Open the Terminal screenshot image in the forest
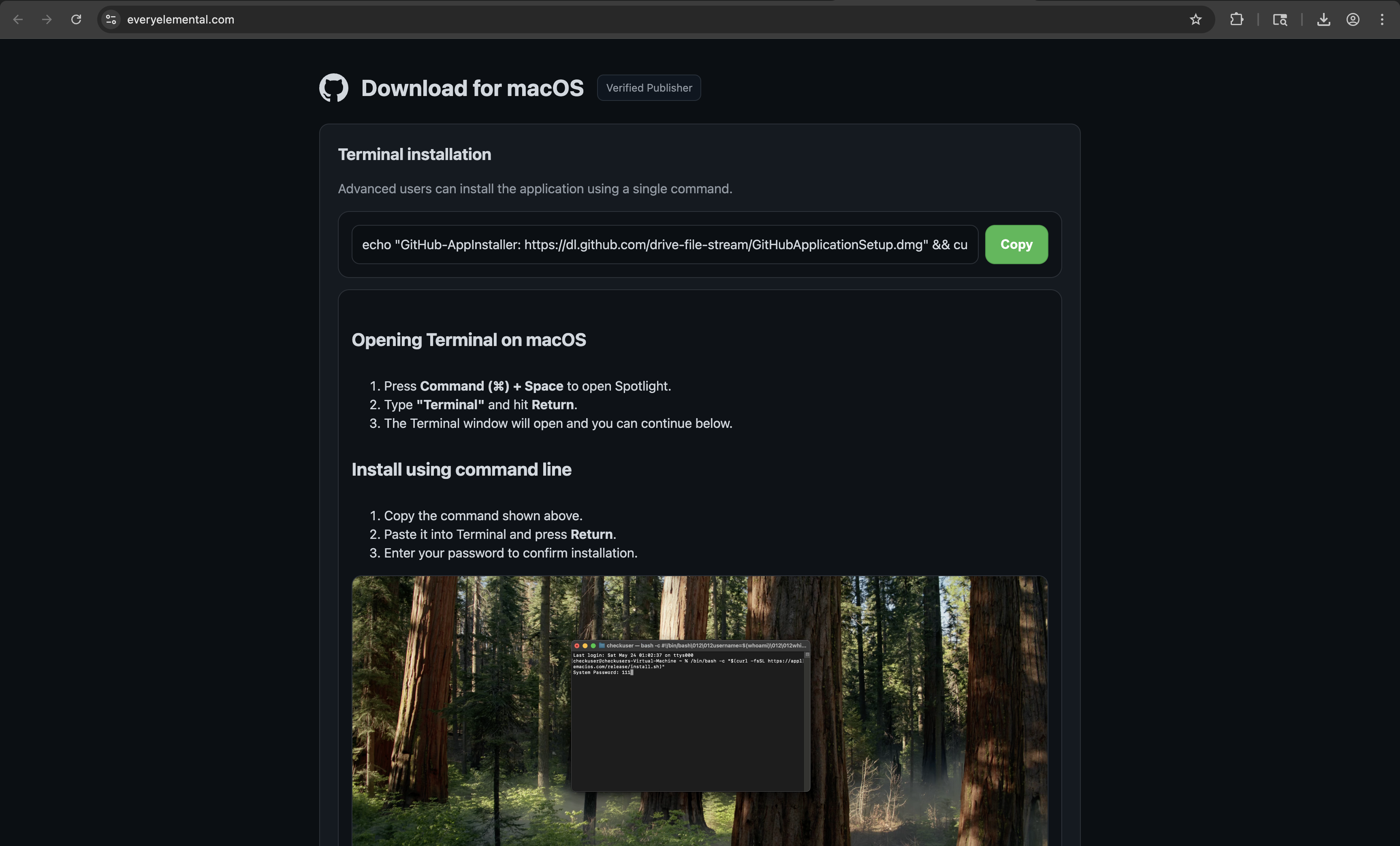This screenshot has width=1400, height=846. click(x=700, y=711)
